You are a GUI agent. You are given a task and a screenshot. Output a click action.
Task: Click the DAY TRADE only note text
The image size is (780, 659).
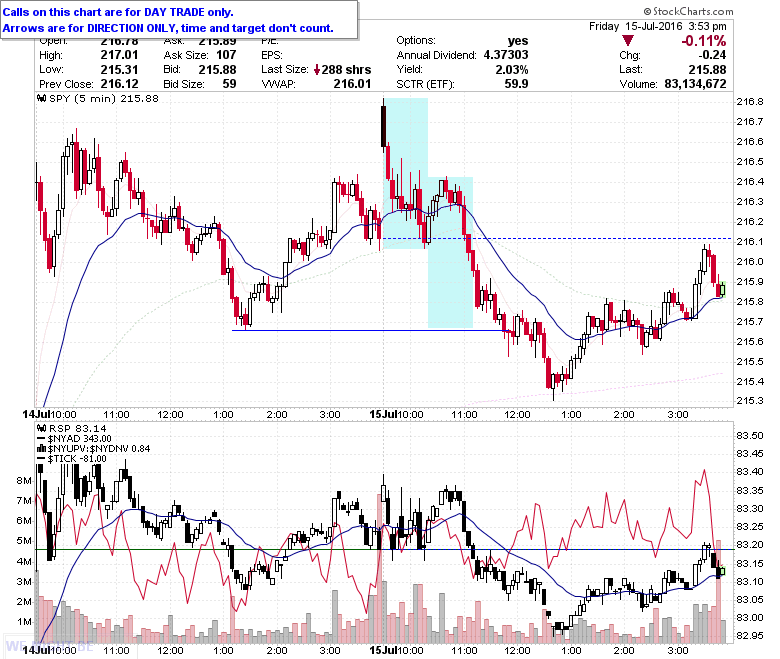pyautogui.click(x=118, y=12)
